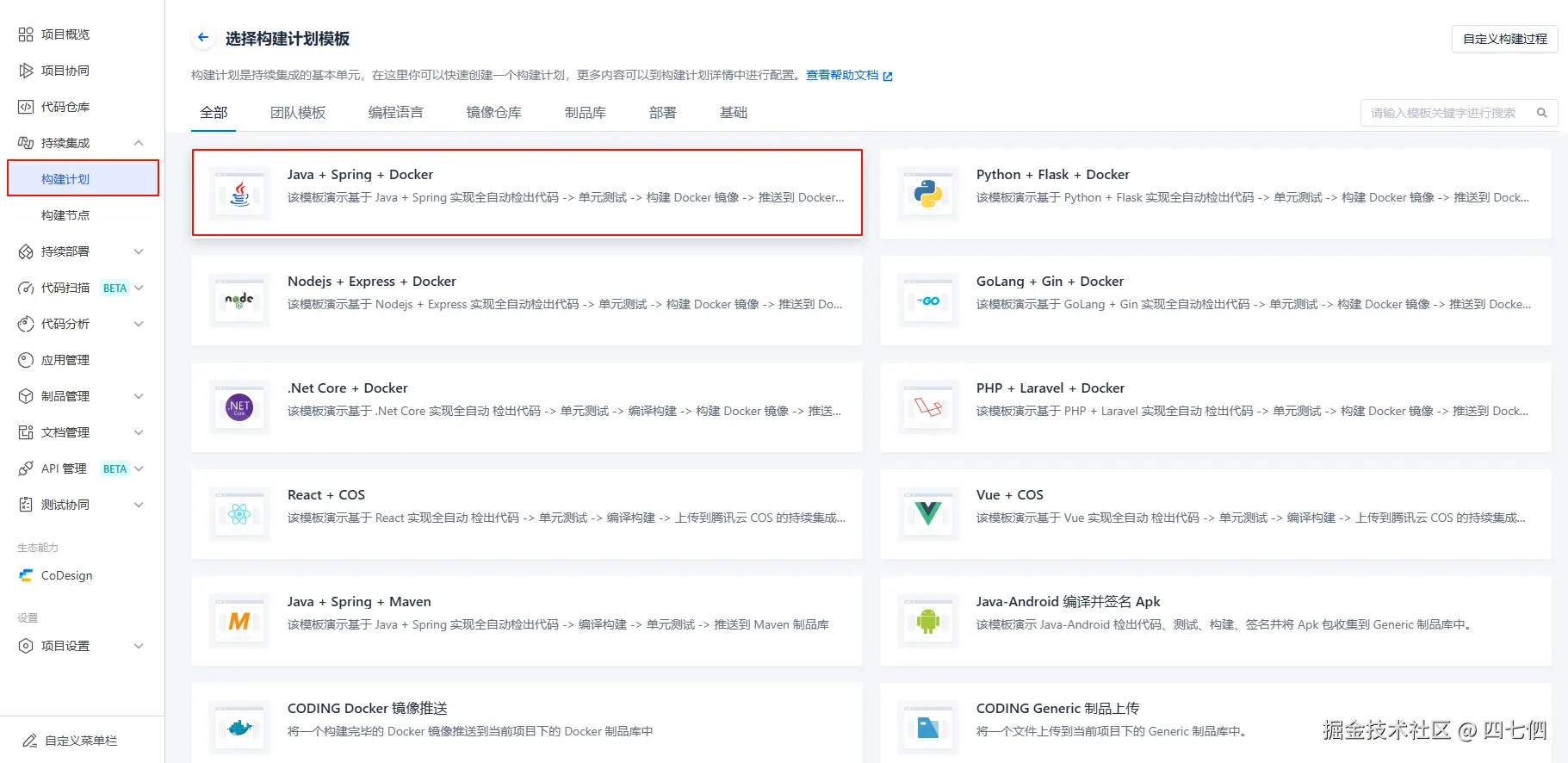Select the GoLang + Gin + Docker title

coord(1050,281)
